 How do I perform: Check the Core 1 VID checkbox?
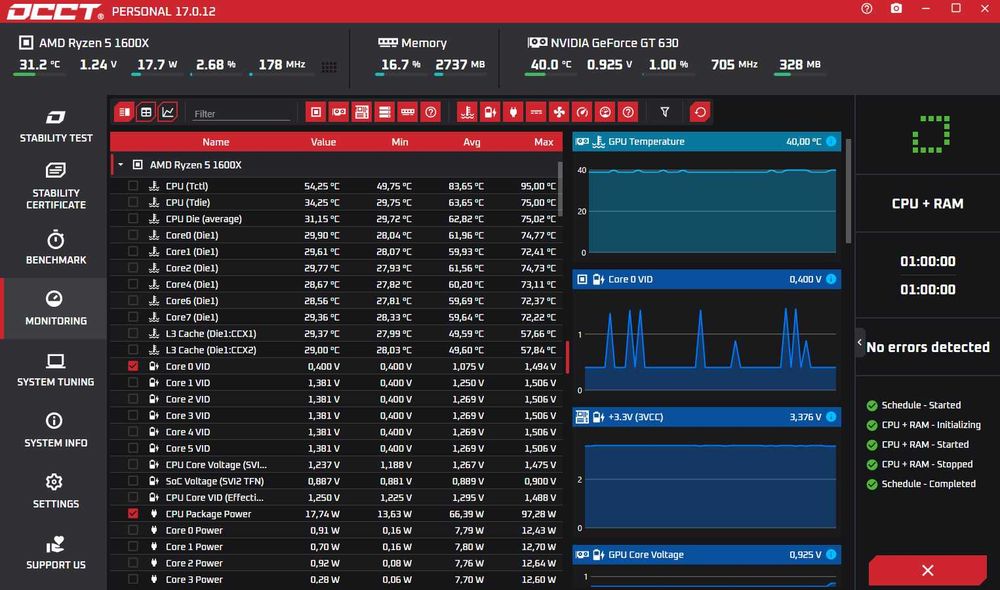click(133, 383)
